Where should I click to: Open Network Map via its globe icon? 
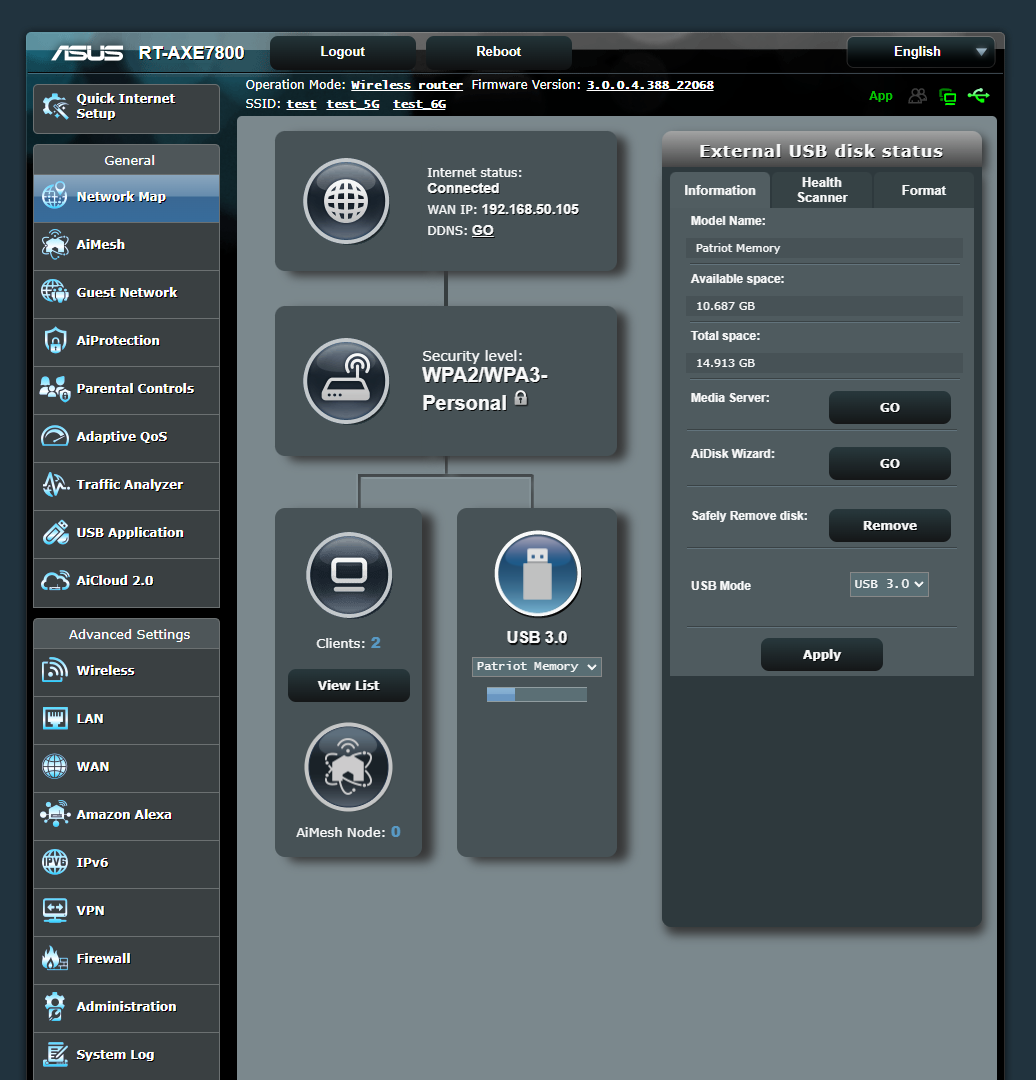[55, 196]
